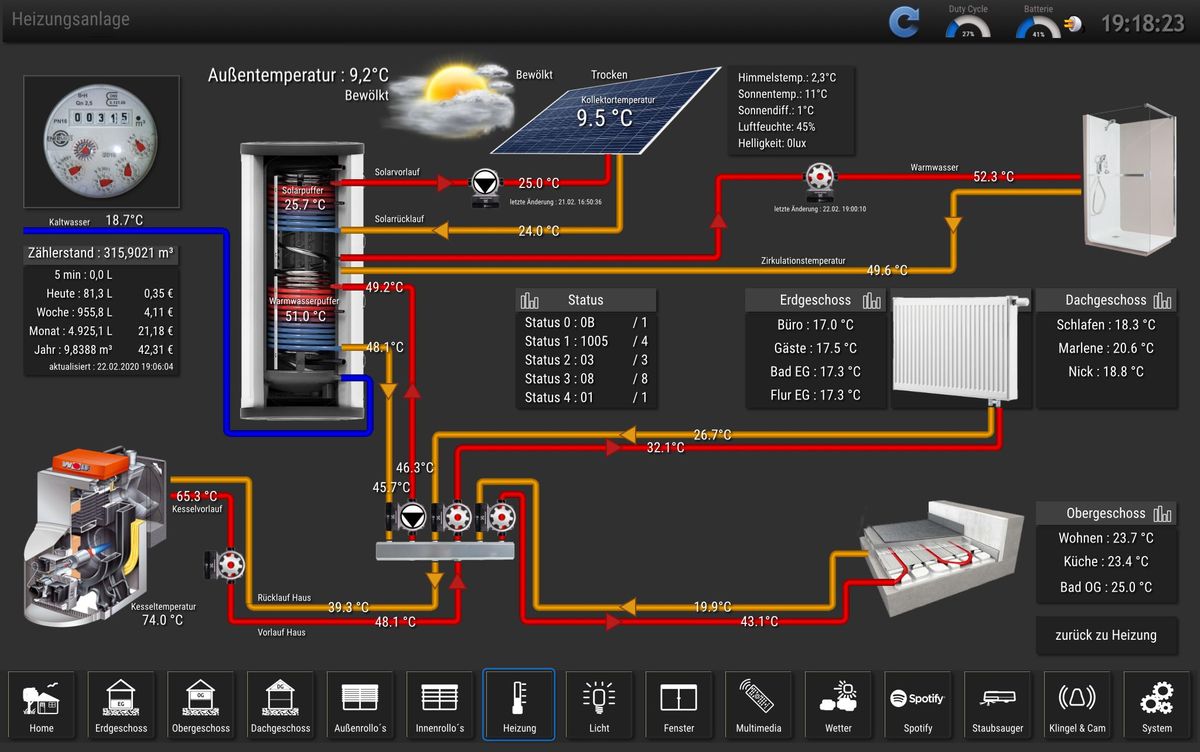The image size is (1200, 752).
Task: Click the Wohnen : 23.7 °C row
Action: [x=1106, y=538]
